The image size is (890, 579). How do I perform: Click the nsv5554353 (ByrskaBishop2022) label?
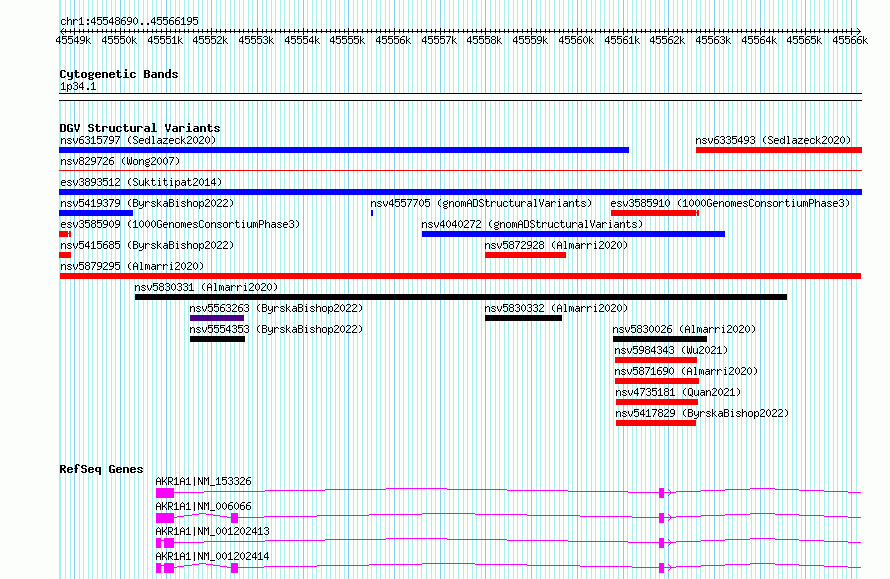(276, 329)
